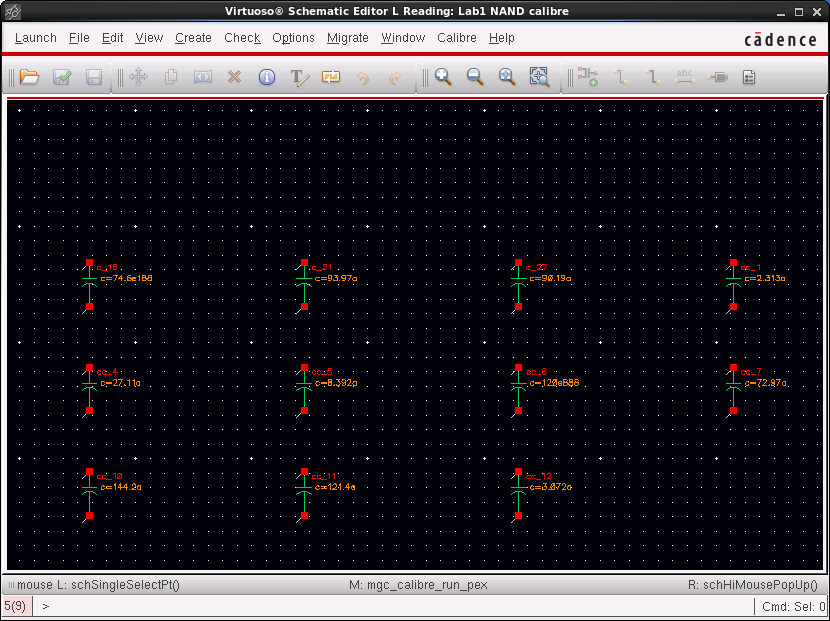Click the Check and Save icon
This screenshot has width=830, height=621.
coord(62,77)
